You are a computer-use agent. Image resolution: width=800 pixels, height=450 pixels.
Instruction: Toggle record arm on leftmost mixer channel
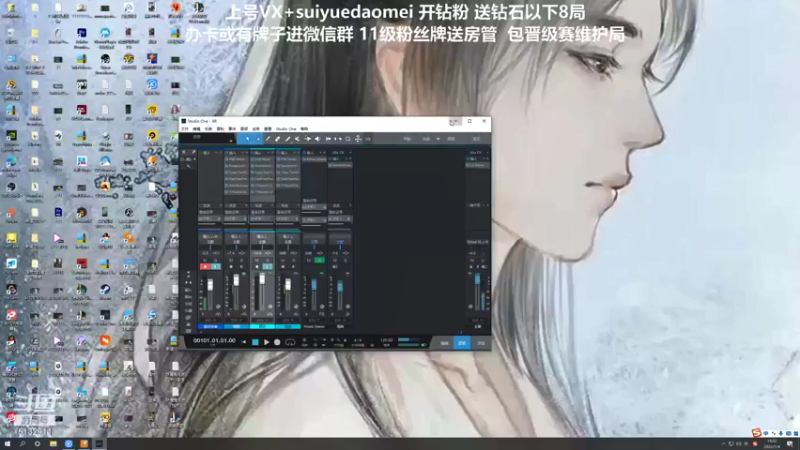[205, 266]
